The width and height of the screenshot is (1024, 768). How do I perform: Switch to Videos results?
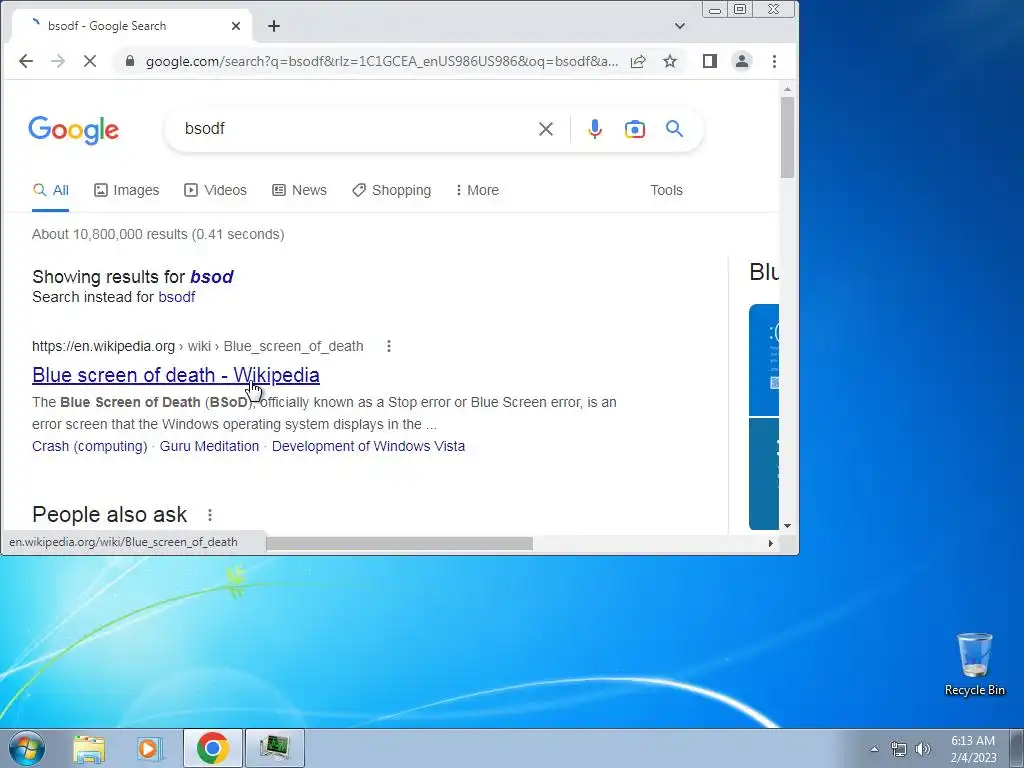click(216, 190)
